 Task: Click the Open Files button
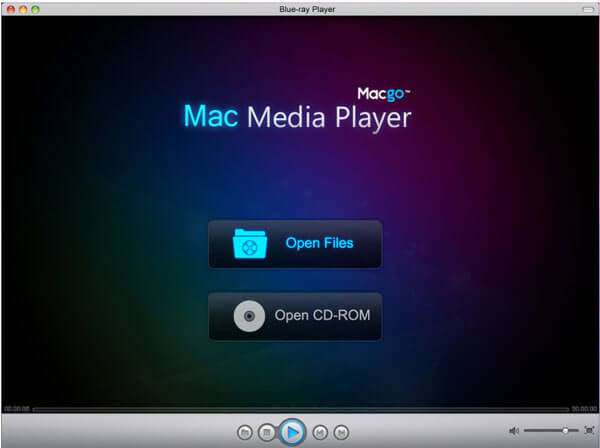[x=295, y=244]
